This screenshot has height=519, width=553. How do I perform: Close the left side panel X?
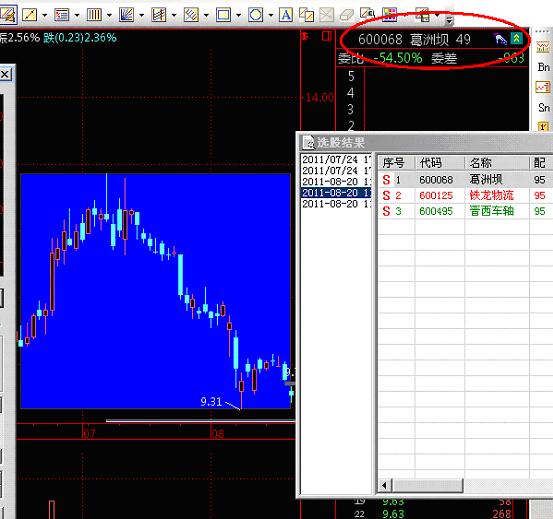5,74
